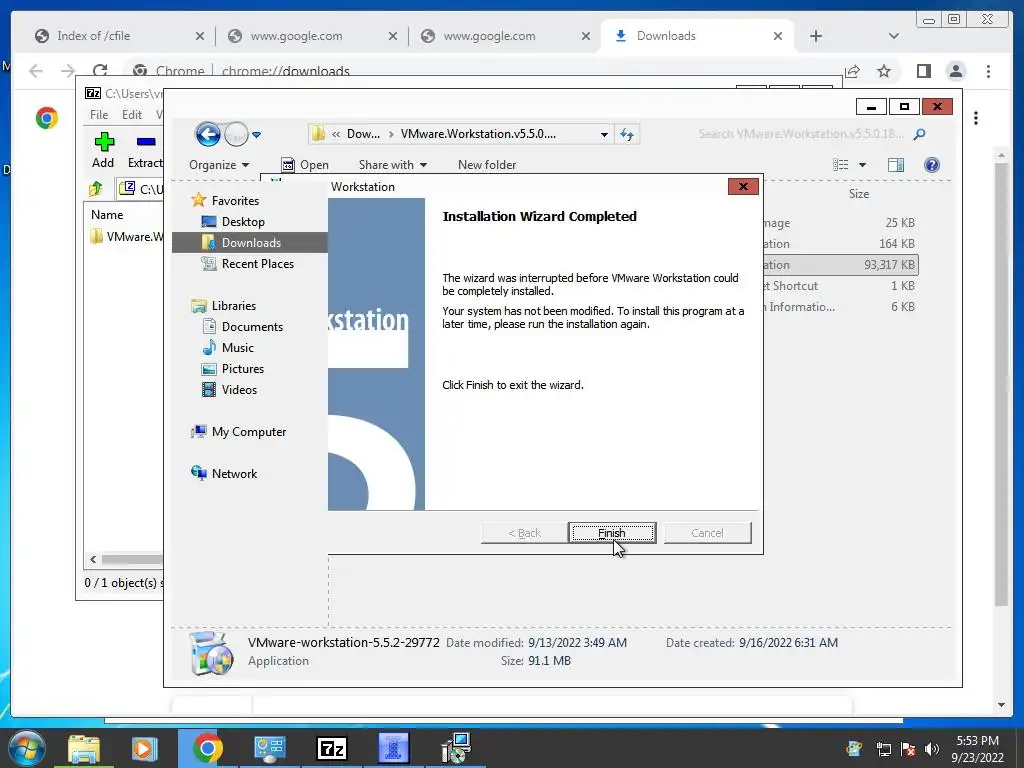
Task: Click the 7-Zip Name column header
Action: 107,215
